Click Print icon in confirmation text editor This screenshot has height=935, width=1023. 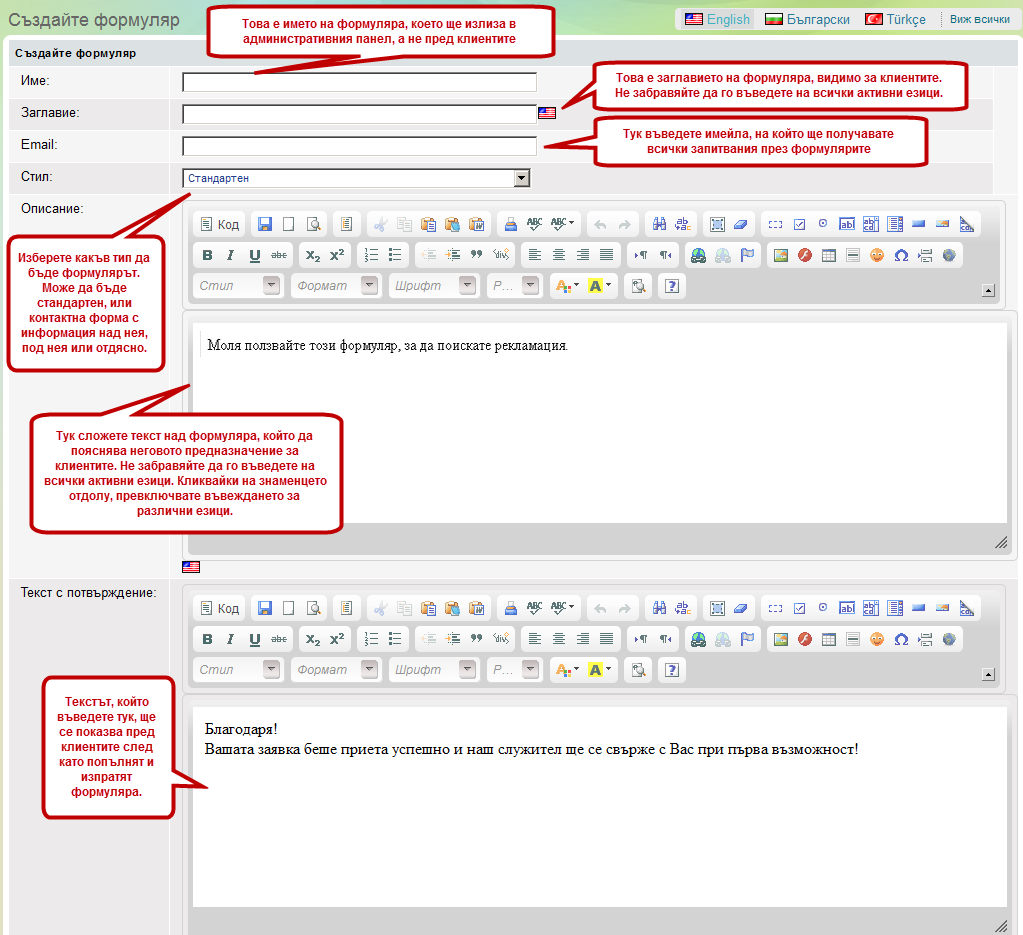[x=510, y=608]
